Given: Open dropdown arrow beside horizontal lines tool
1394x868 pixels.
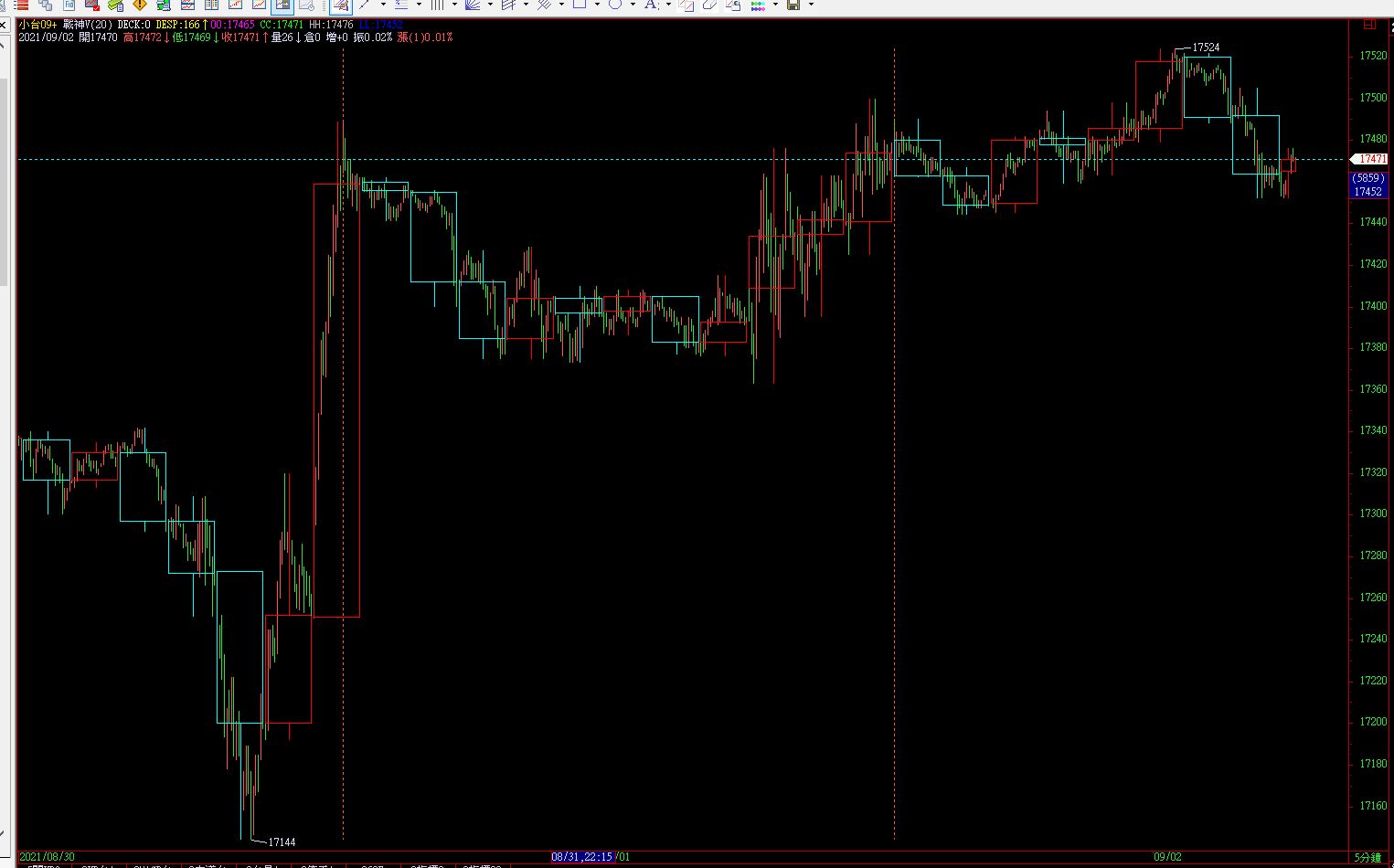Looking at the screenshot, I should (420, 5).
